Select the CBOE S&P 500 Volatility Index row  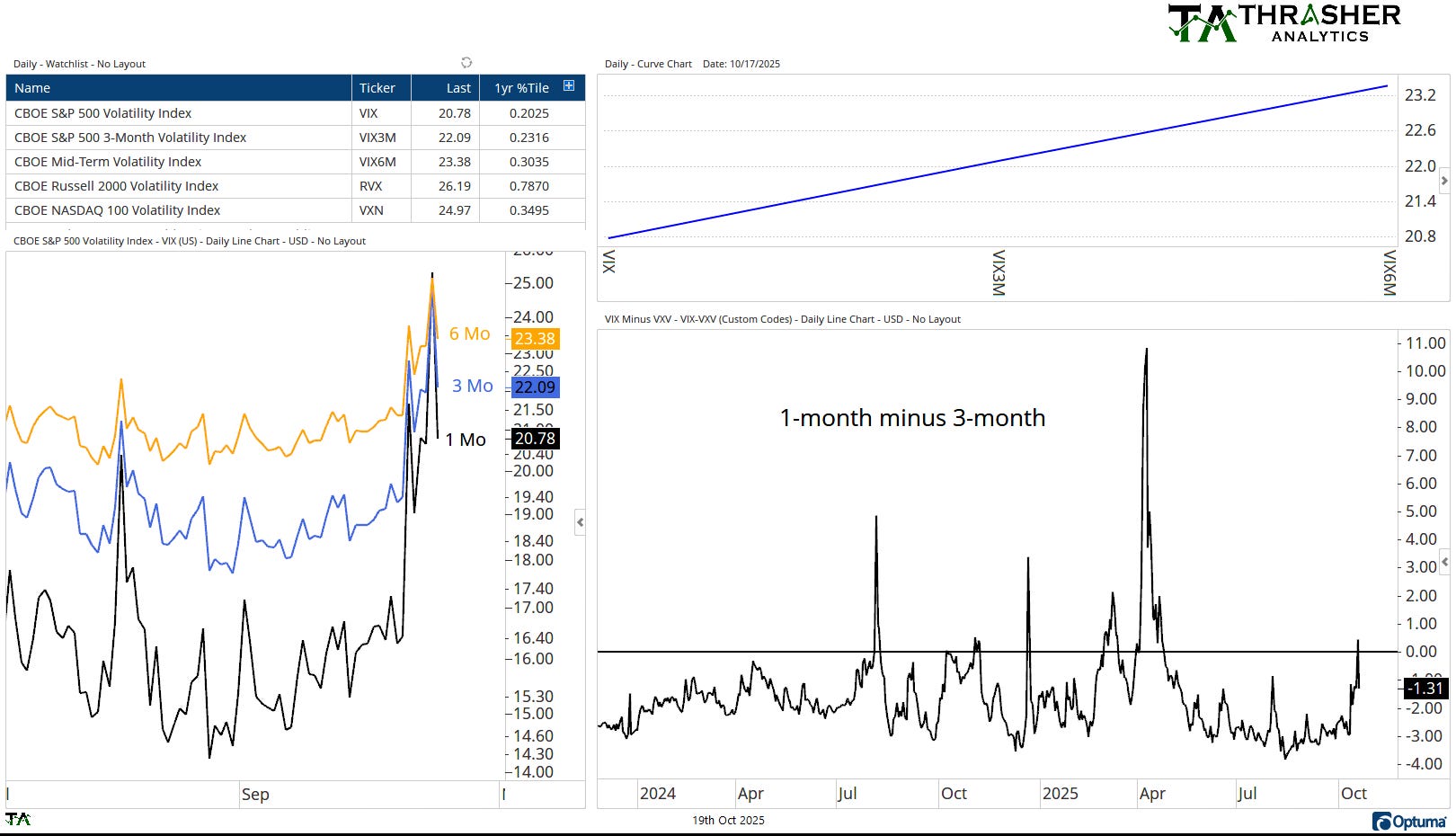[x=296, y=113]
